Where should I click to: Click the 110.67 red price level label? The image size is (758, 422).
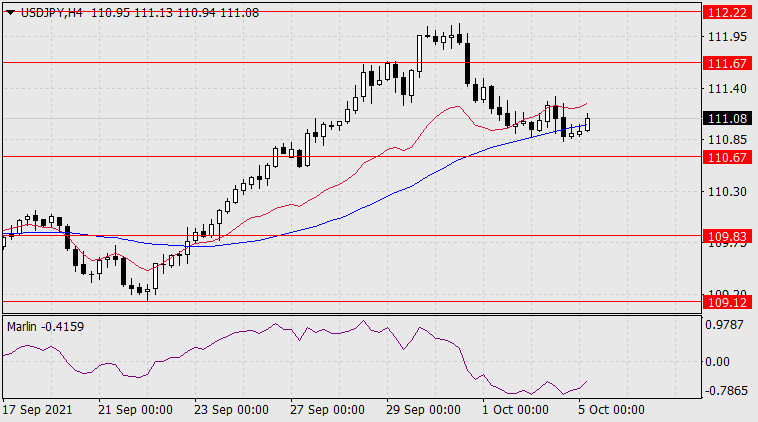(x=727, y=157)
